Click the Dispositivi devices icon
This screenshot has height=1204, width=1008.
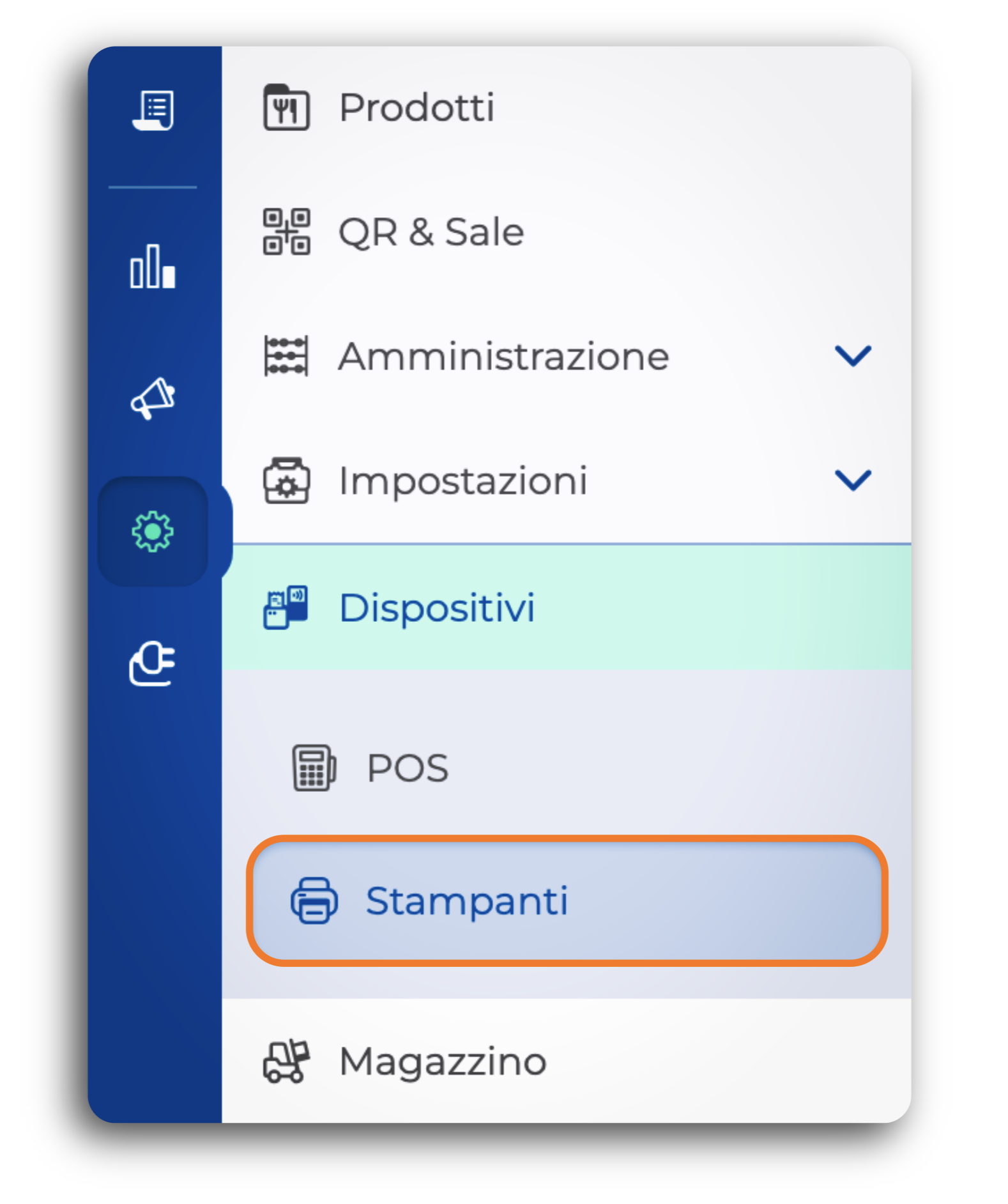click(286, 607)
